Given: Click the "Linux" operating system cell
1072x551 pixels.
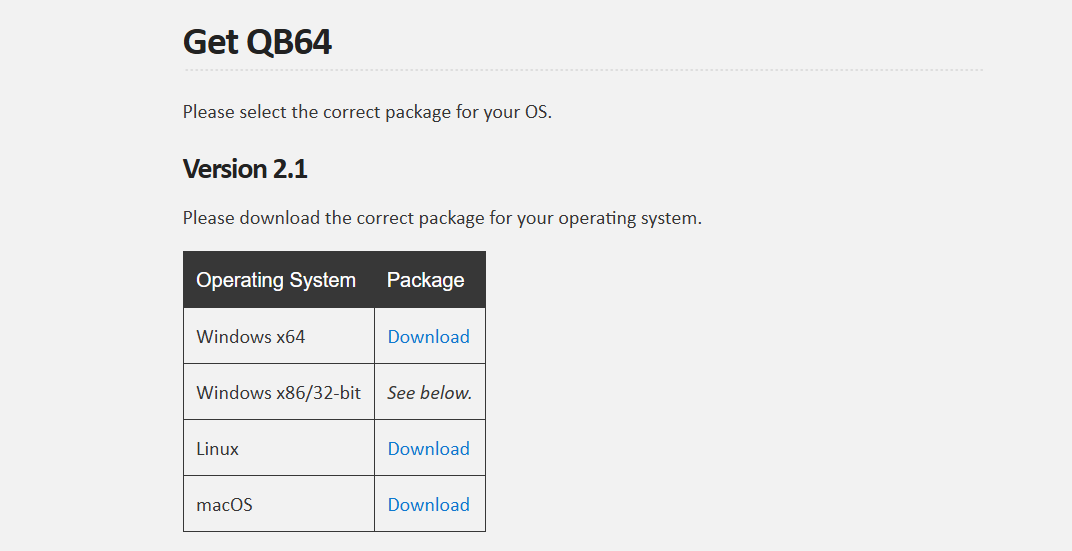Looking at the screenshot, I should coord(218,449).
